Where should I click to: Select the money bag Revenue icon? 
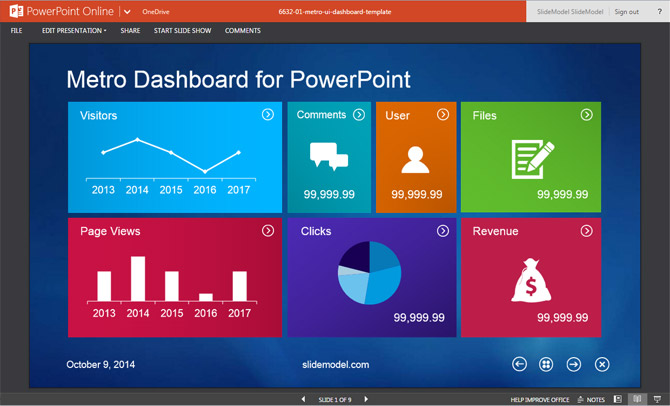(531, 280)
